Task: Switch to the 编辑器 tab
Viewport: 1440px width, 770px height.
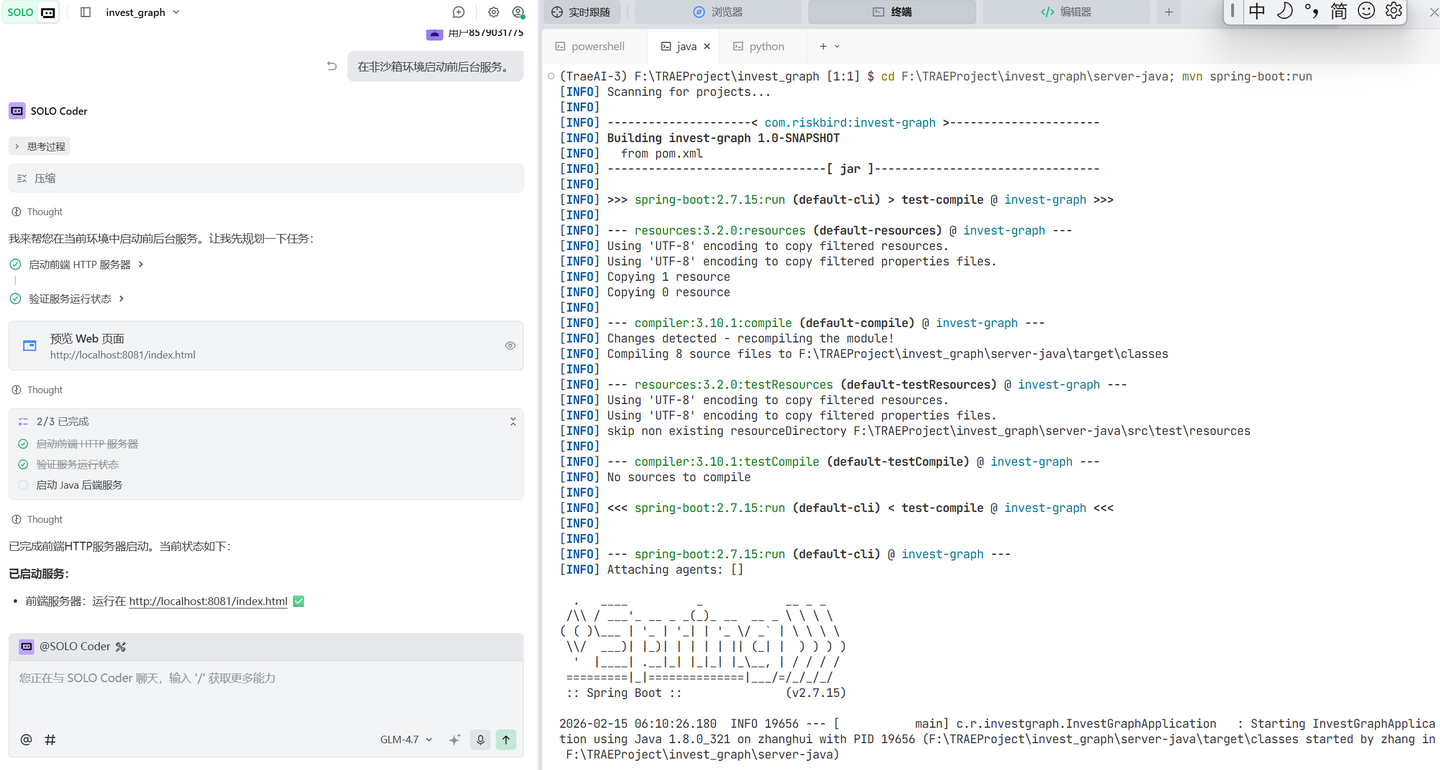Action: pyautogui.click(x=1066, y=12)
